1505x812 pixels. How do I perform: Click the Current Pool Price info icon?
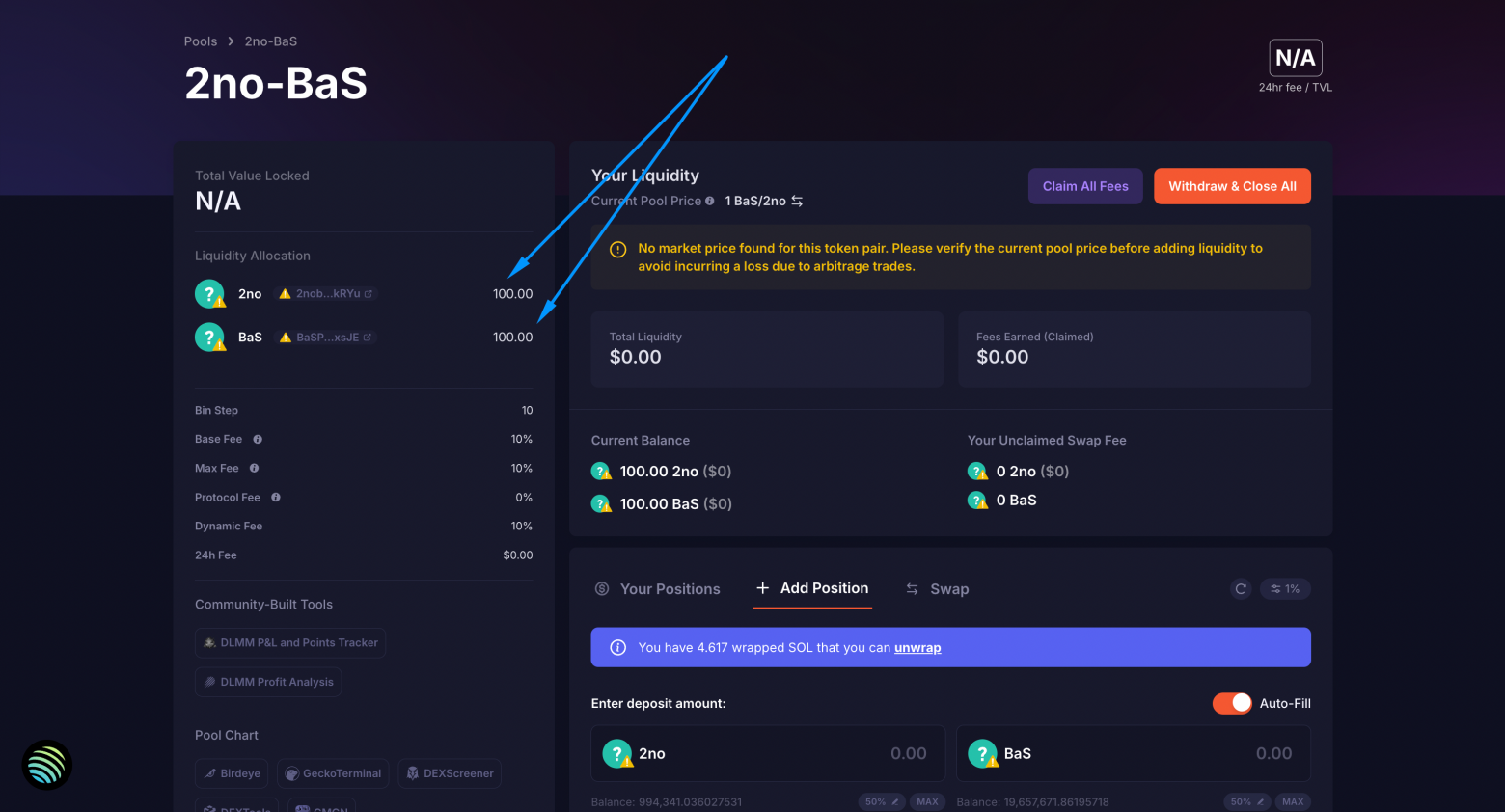[711, 201]
